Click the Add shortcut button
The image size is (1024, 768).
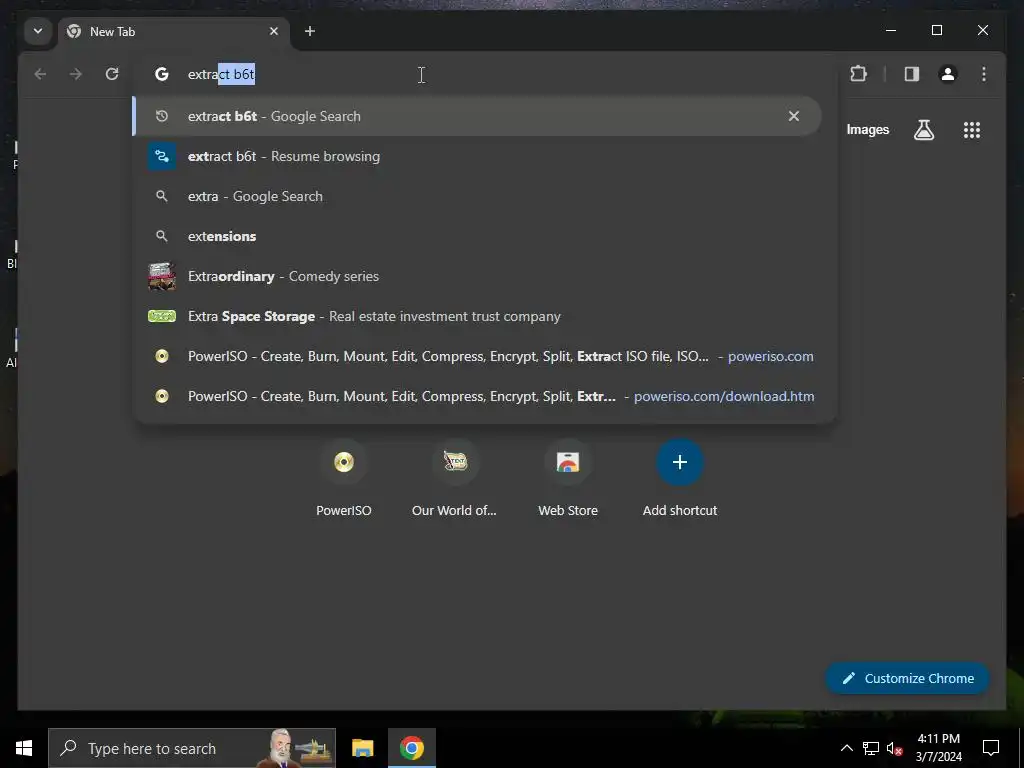click(680, 479)
